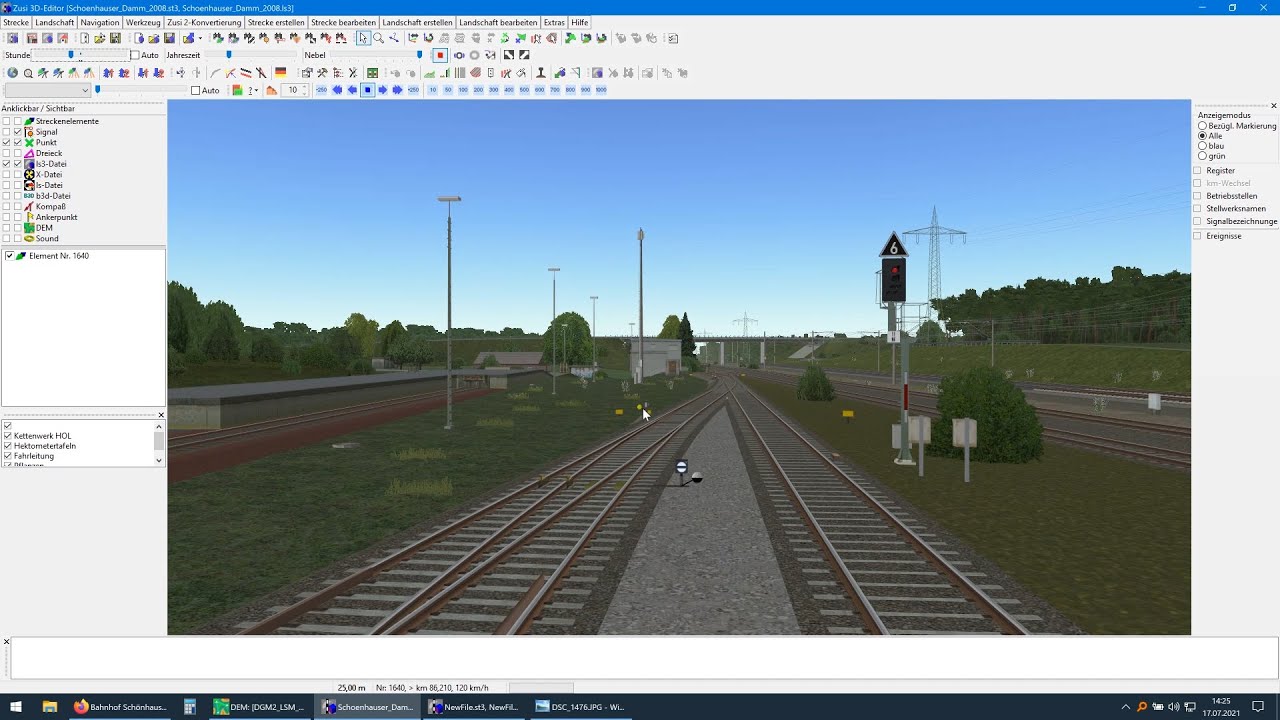Image resolution: width=1280 pixels, height=720 pixels.
Task: Enable the Register checkbox
Action: (x=1198, y=171)
